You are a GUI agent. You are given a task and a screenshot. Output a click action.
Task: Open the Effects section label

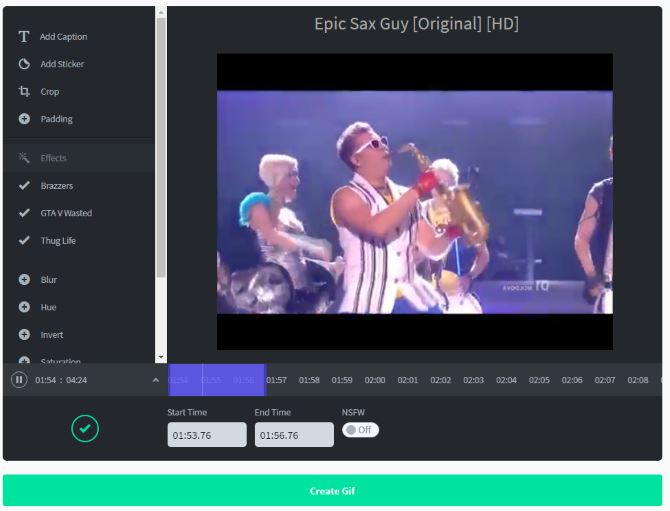(x=53, y=158)
